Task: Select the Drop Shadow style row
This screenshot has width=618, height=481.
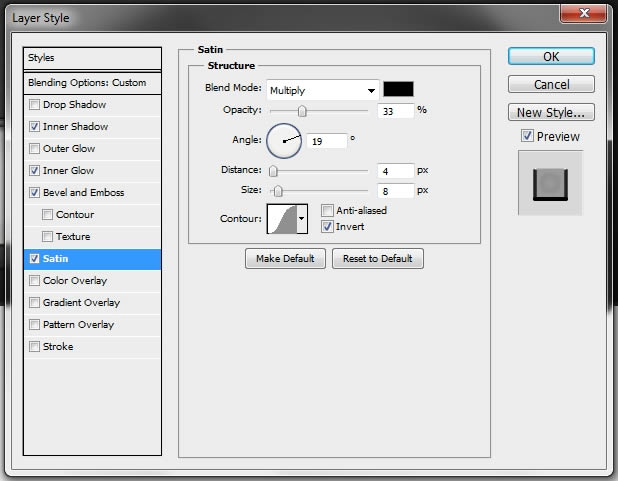Action: click(92, 105)
